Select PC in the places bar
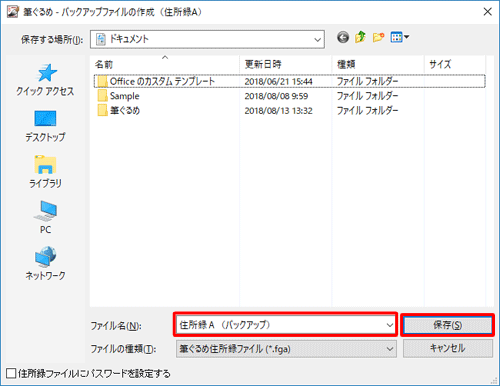500x386 pixels. click(x=45, y=217)
